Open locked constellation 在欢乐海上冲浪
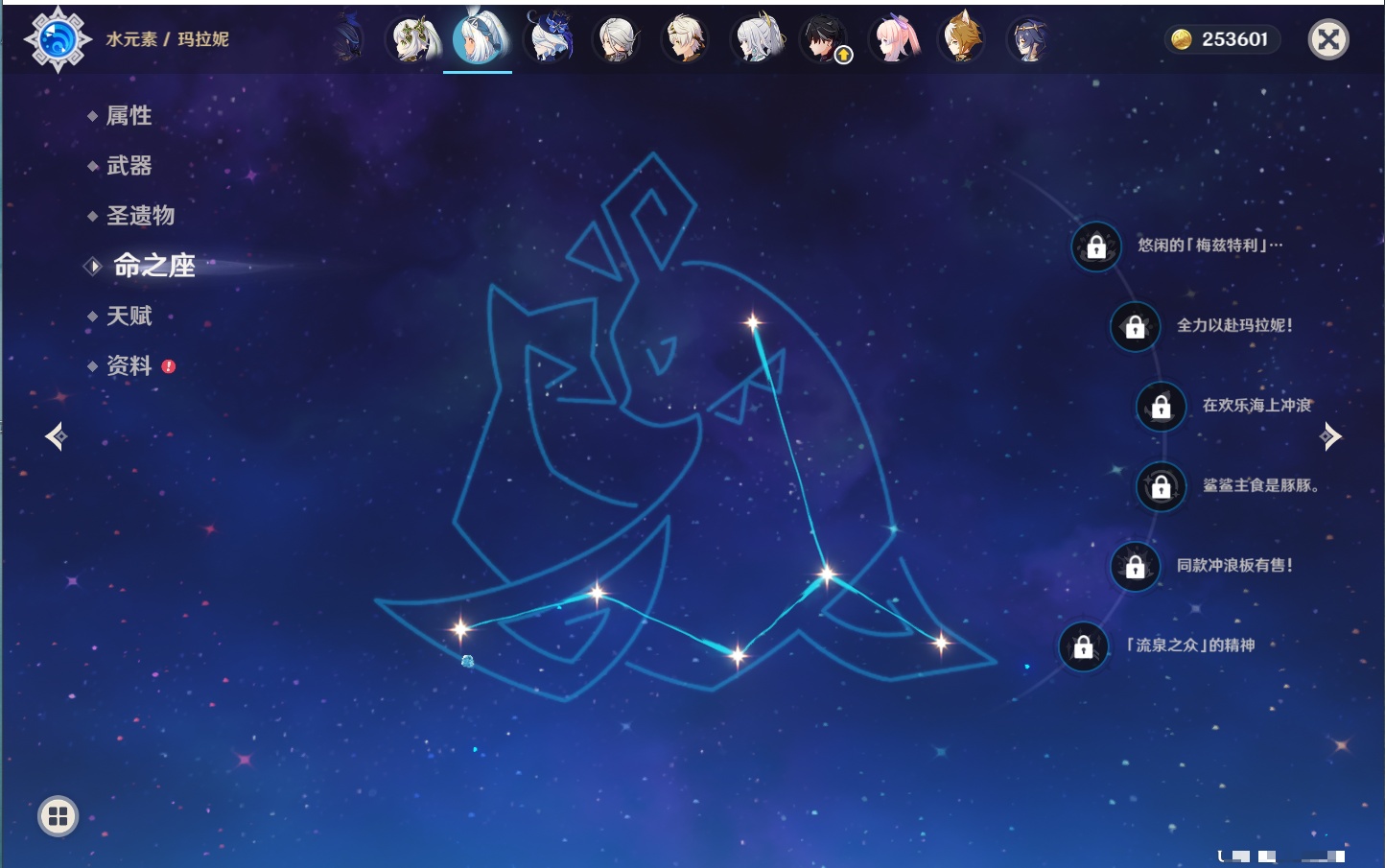This screenshot has width=1385, height=868. [1162, 407]
